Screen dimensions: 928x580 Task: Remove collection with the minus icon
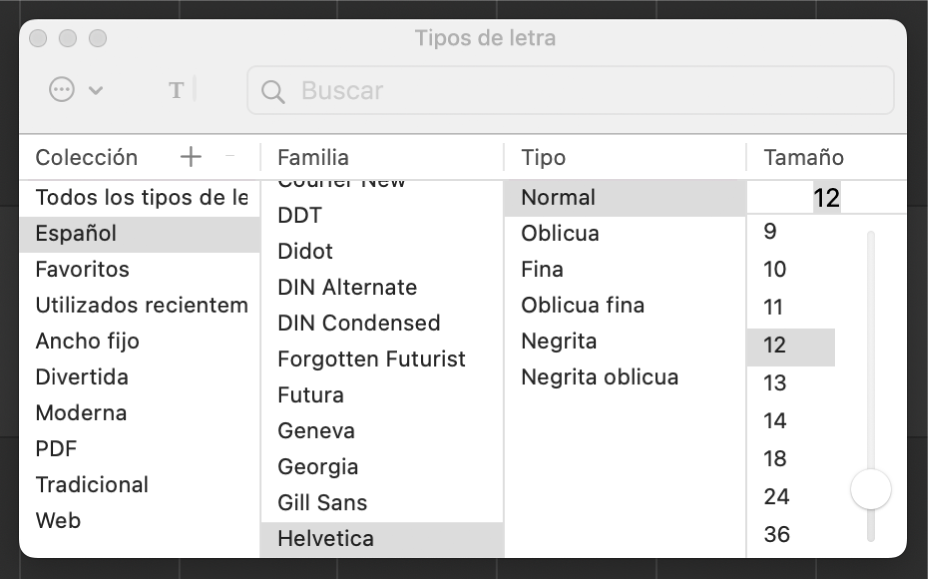230,157
